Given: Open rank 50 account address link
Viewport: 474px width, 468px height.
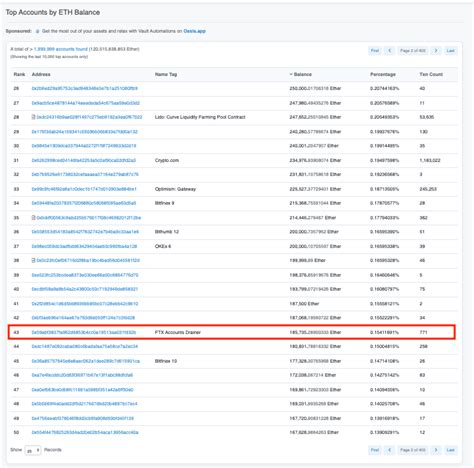Looking at the screenshot, I should [85, 432].
